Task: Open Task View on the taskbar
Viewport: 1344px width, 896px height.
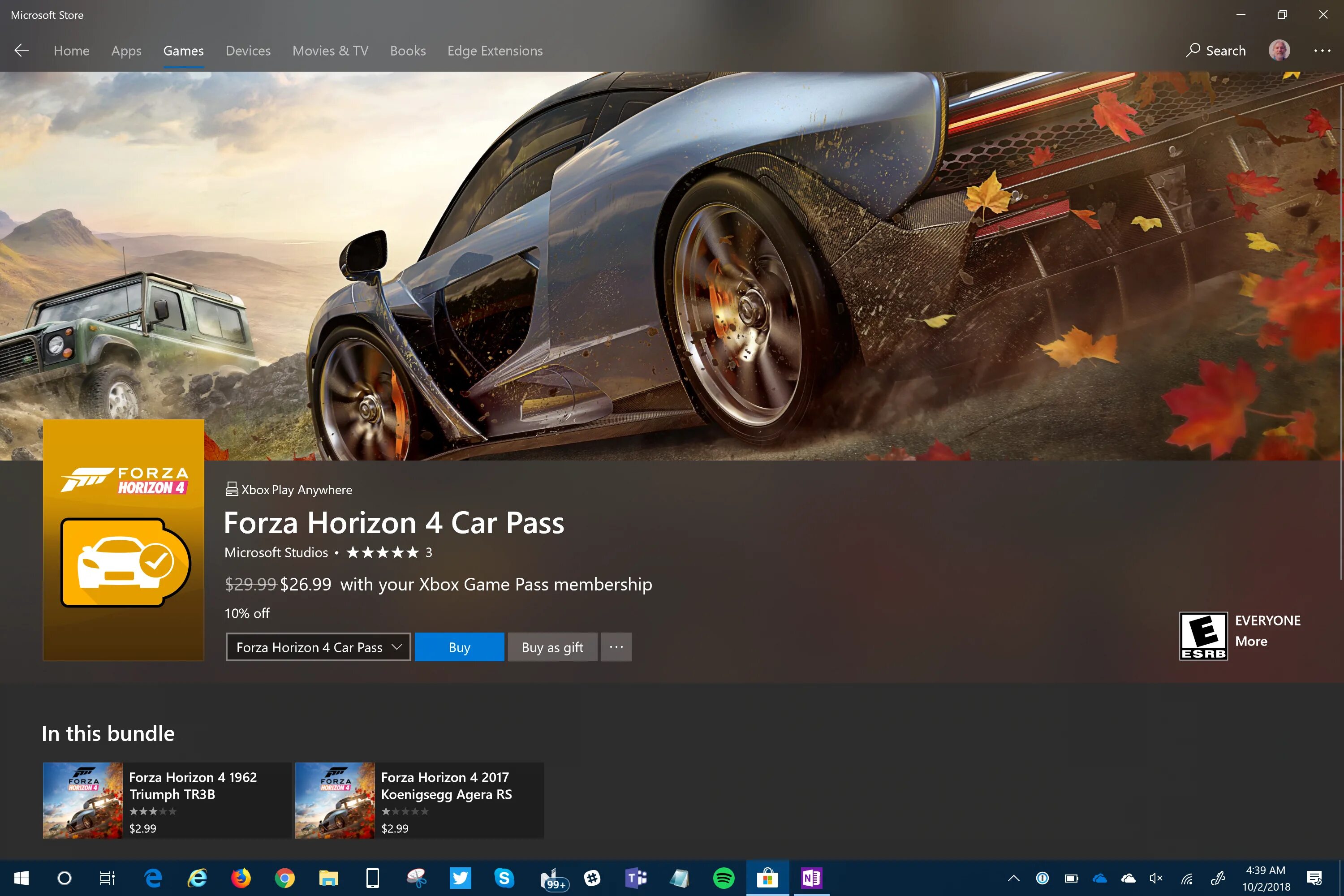Action: (x=108, y=878)
